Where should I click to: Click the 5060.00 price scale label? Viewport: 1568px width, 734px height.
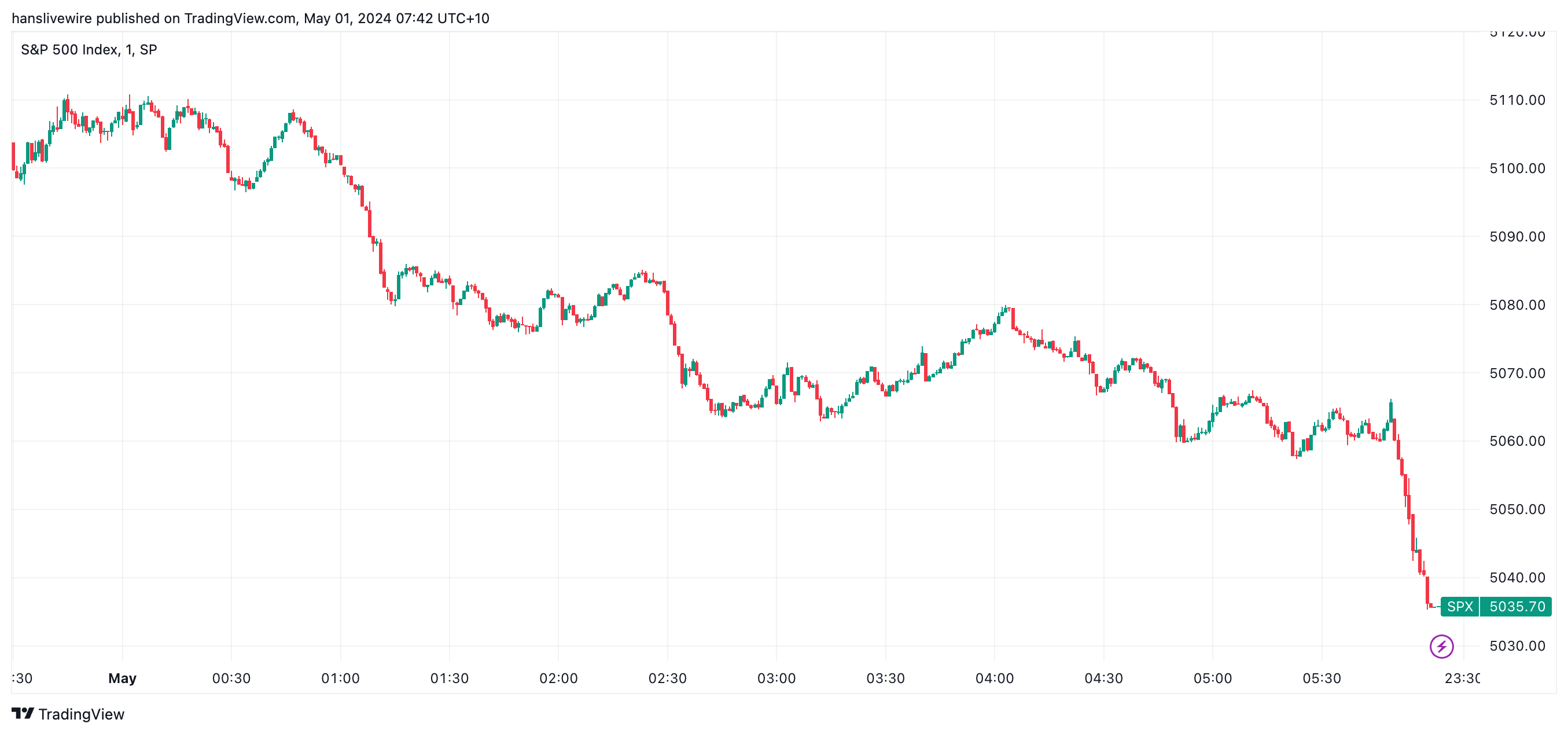click(1517, 441)
